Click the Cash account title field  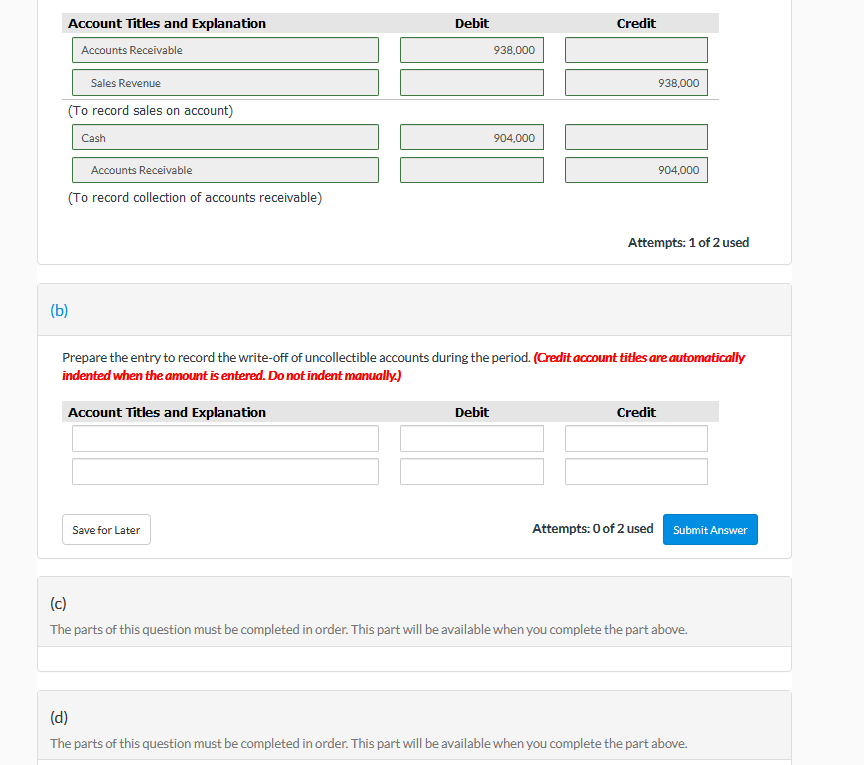[225, 137]
